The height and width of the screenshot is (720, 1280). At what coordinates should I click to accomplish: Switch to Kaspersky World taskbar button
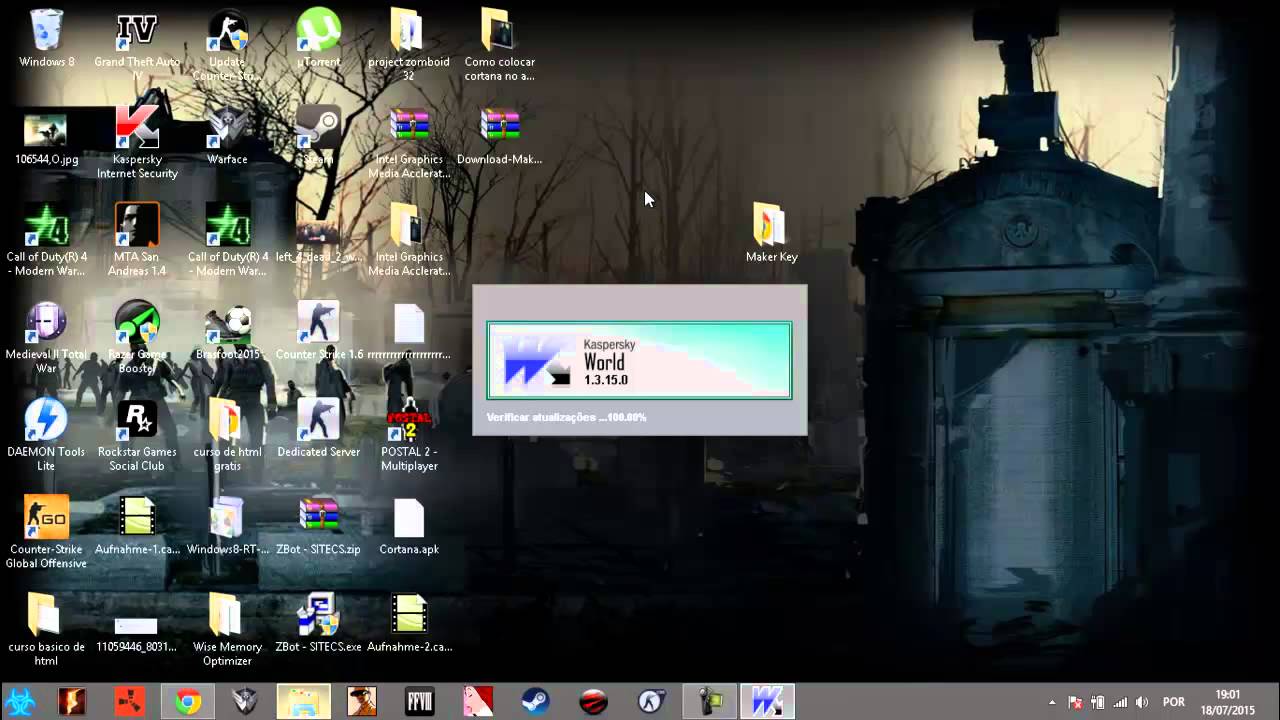(768, 702)
